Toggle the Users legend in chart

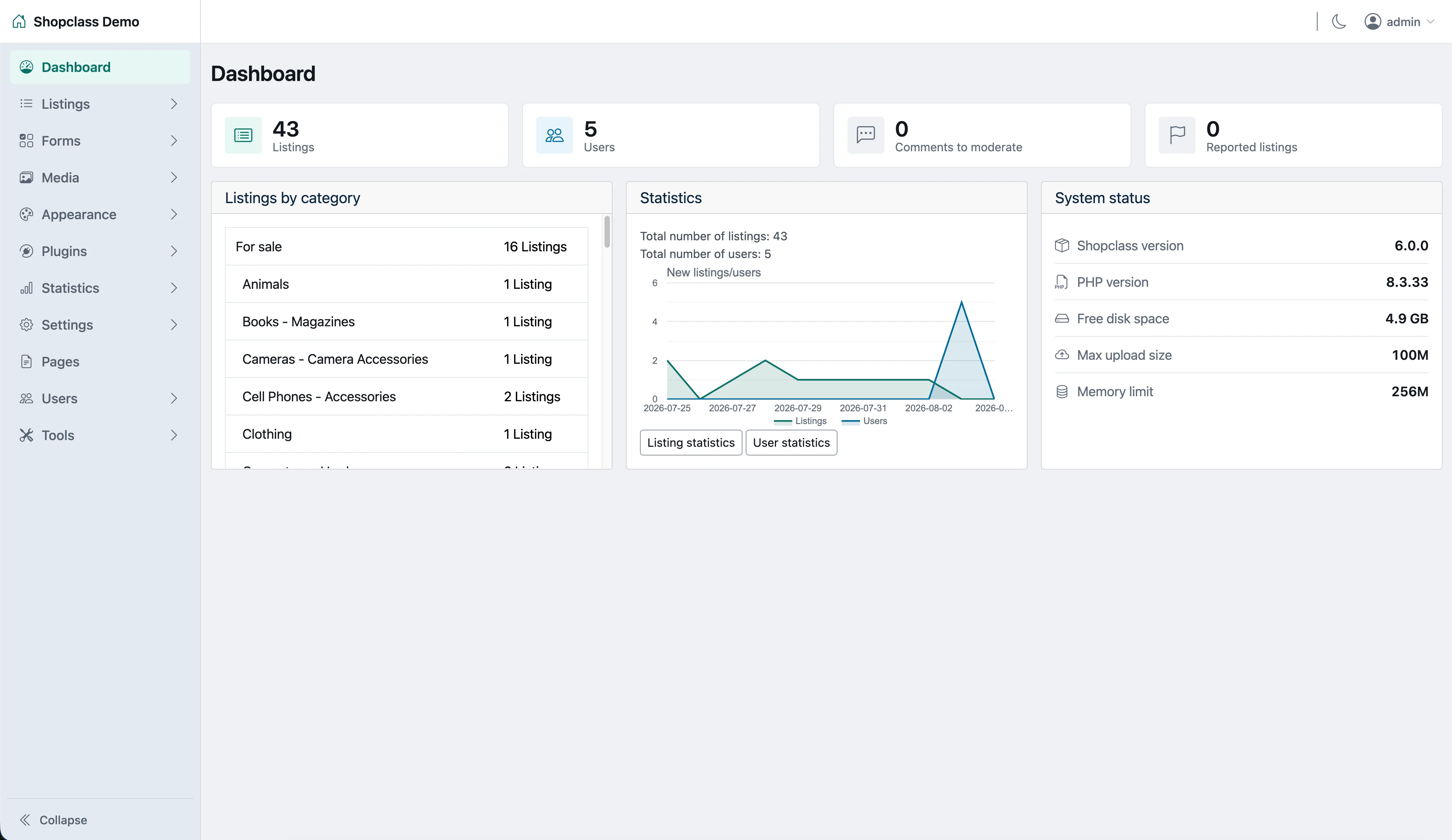(x=864, y=421)
